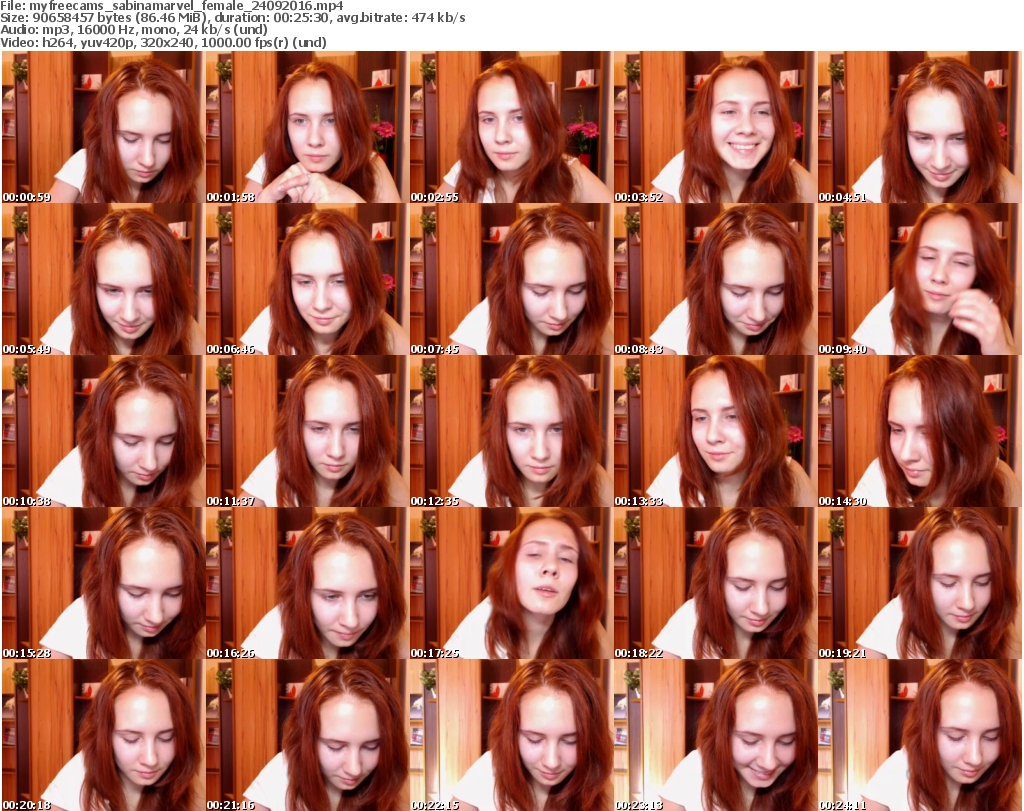Select the thumbnail stamped 00:20:18

coord(103,735)
